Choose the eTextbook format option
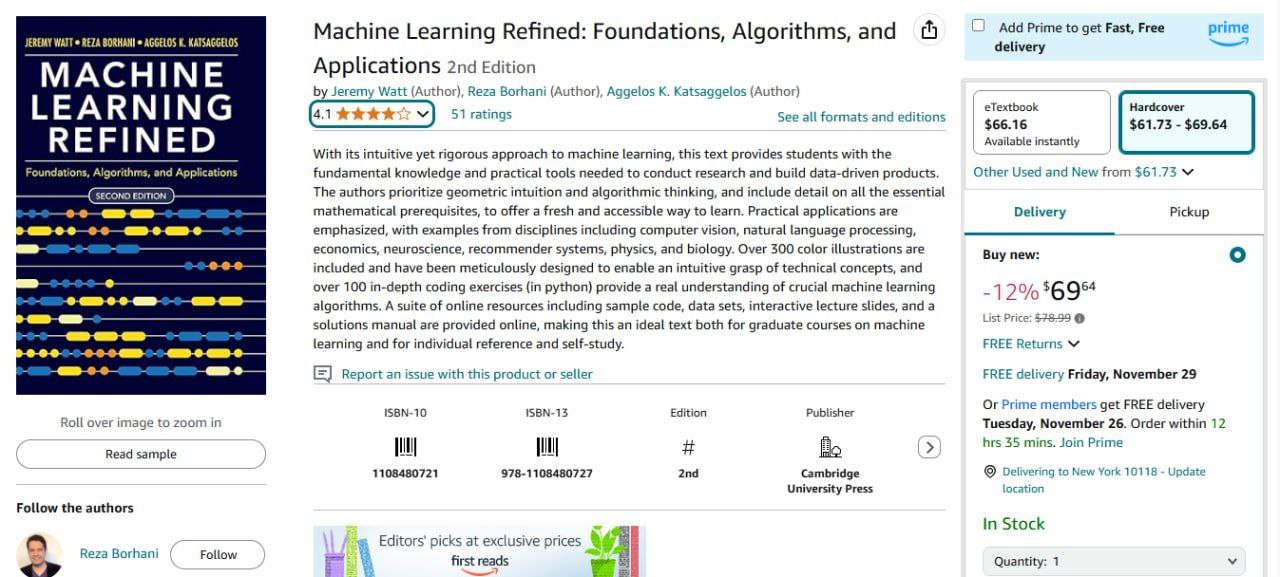This screenshot has height=577, width=1280. point(1041,123)
